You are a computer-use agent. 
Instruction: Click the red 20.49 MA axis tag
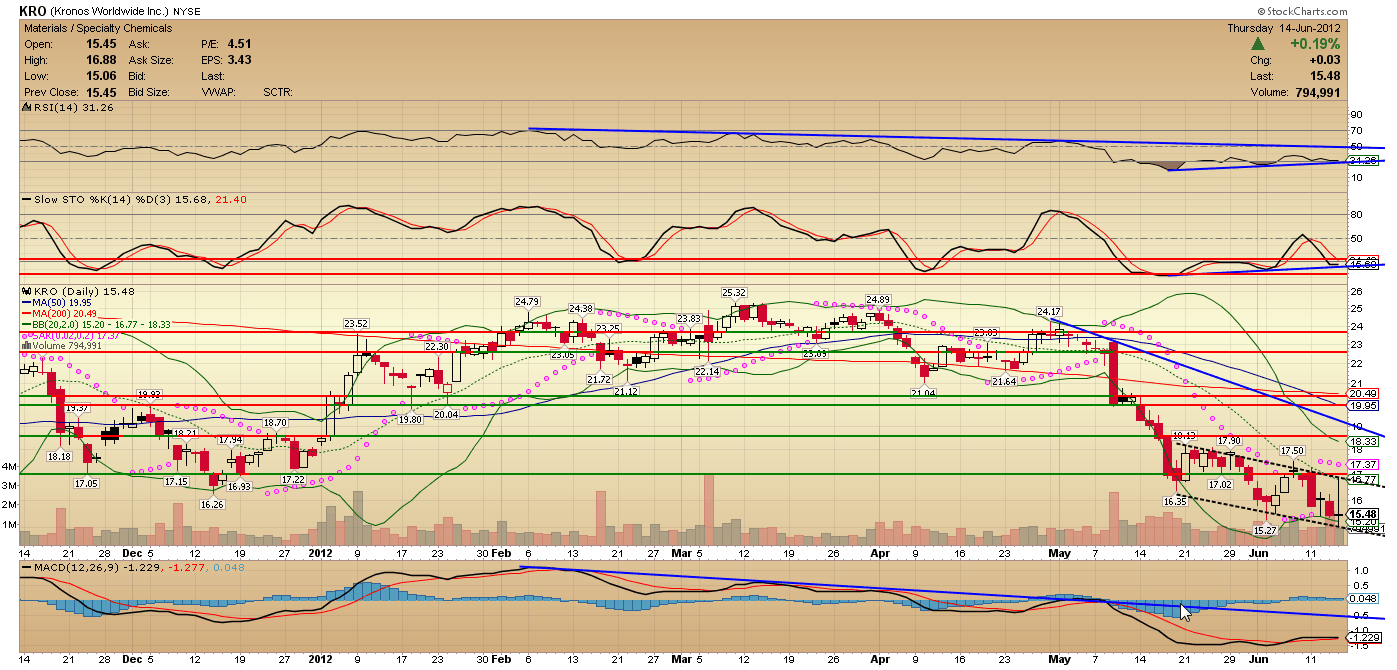[x=1365, y=394]
